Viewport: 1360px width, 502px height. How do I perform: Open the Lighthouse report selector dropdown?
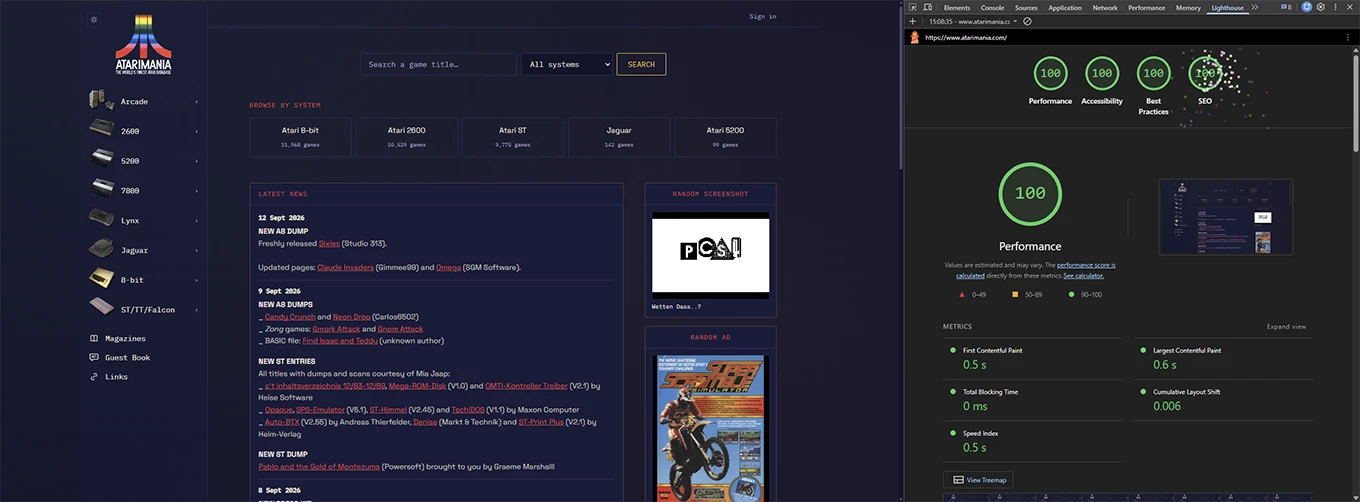pyautogui.click(x=973, y=21)
